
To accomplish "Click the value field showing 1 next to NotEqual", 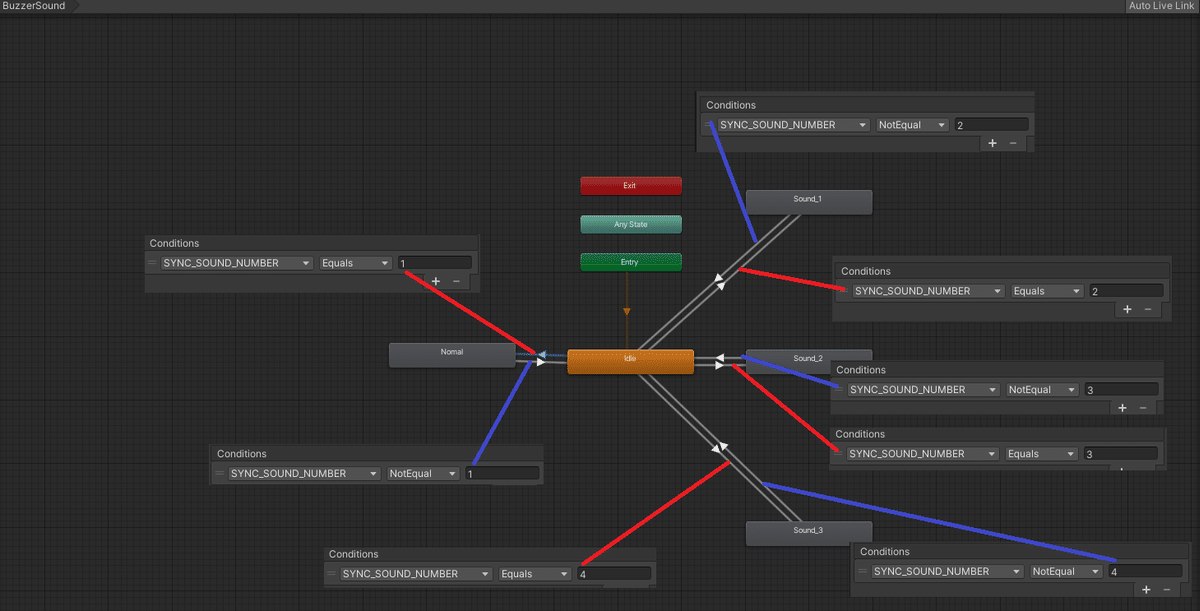I will tap(502, 473).
